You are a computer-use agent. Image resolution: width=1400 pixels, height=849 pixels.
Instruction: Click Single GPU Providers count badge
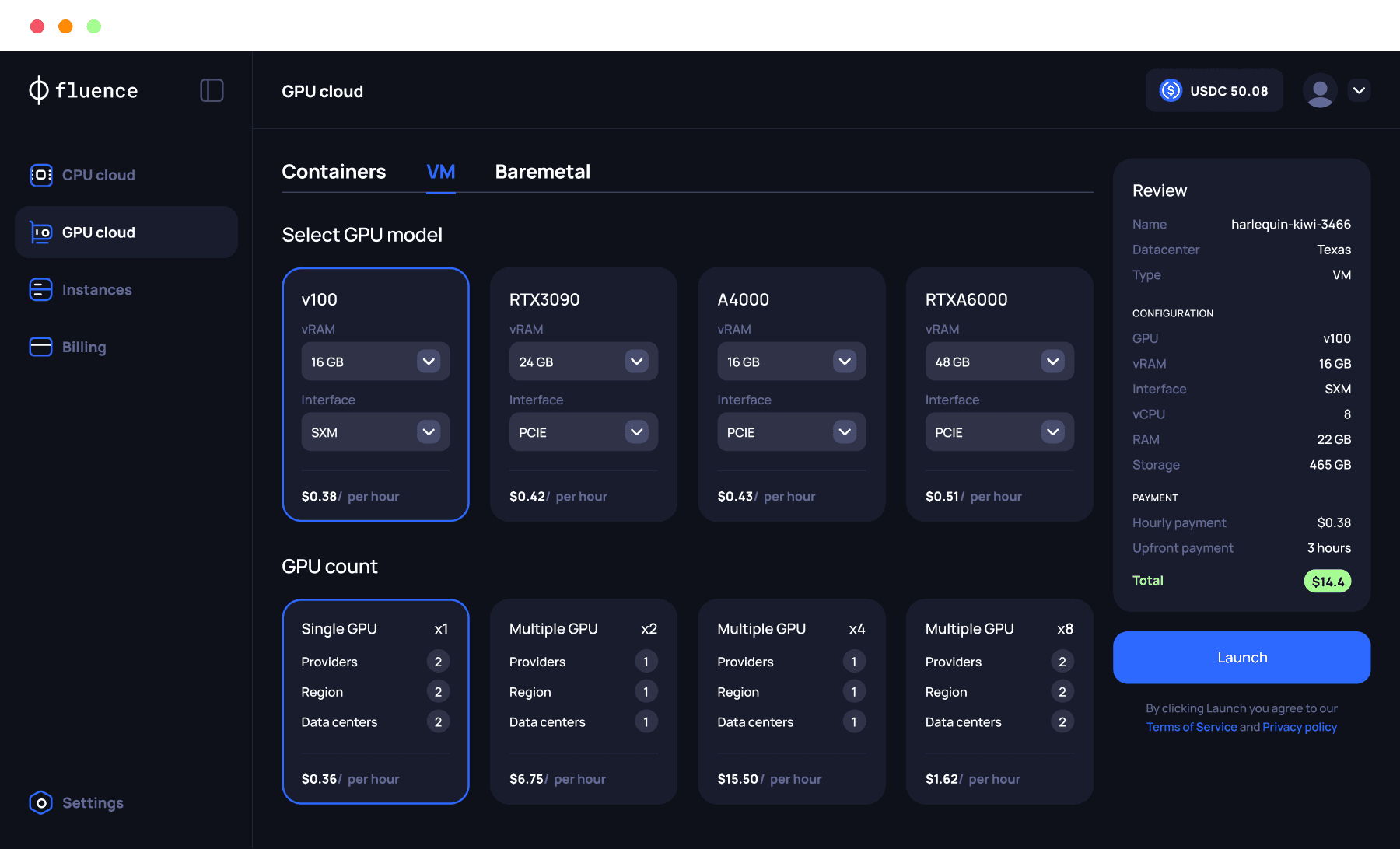(438, 662)
